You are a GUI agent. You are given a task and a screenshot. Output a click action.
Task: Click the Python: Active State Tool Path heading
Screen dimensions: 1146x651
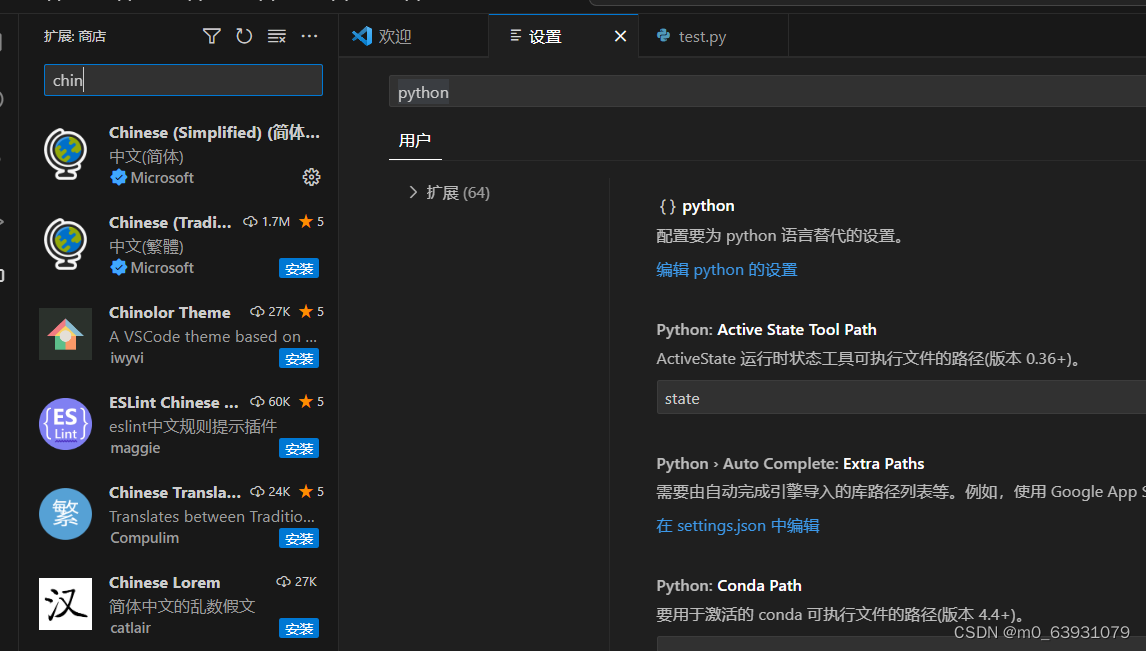click(766, 330)
